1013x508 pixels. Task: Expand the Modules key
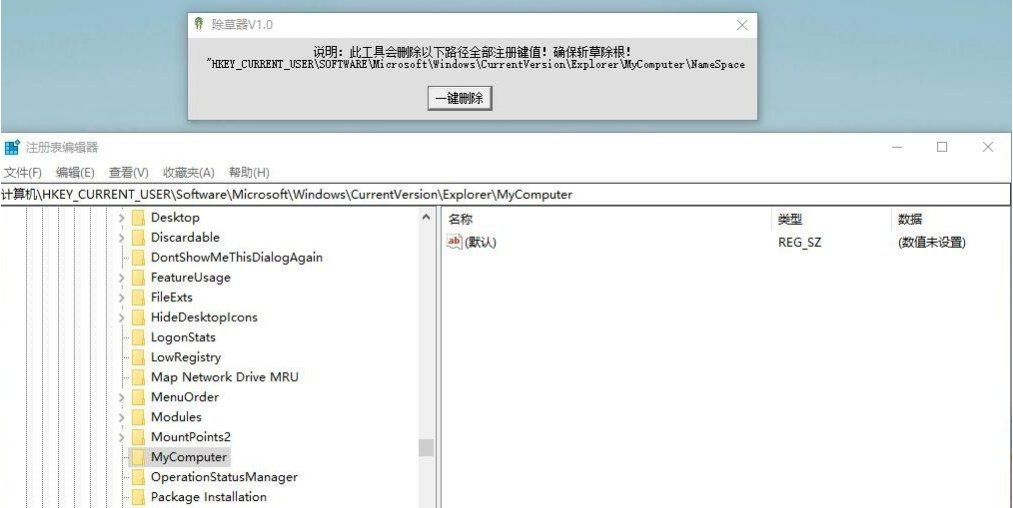point(121,417)
